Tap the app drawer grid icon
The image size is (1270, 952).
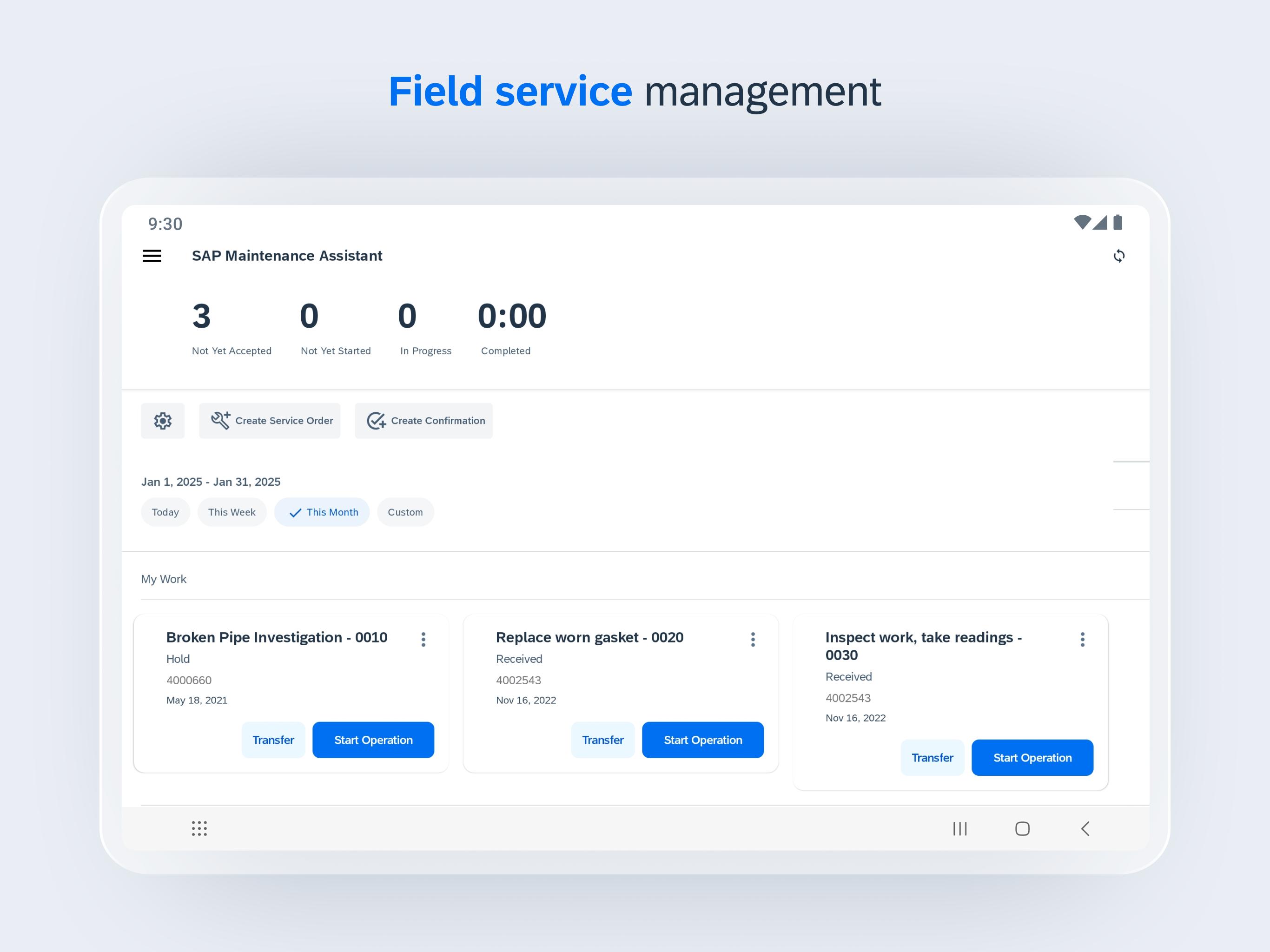tap(199, 828)
